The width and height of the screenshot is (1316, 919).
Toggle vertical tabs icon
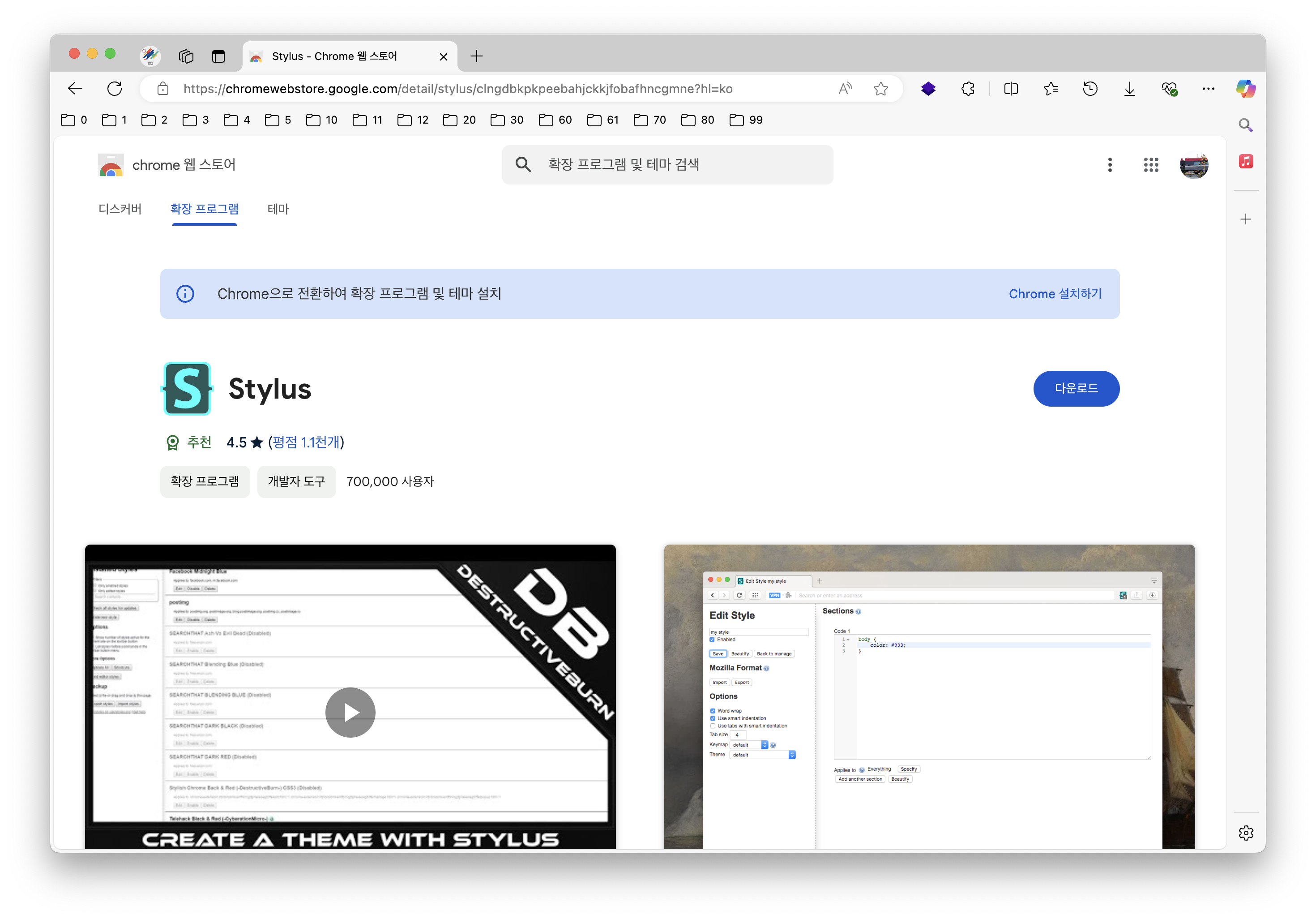[x=218, y=56]
